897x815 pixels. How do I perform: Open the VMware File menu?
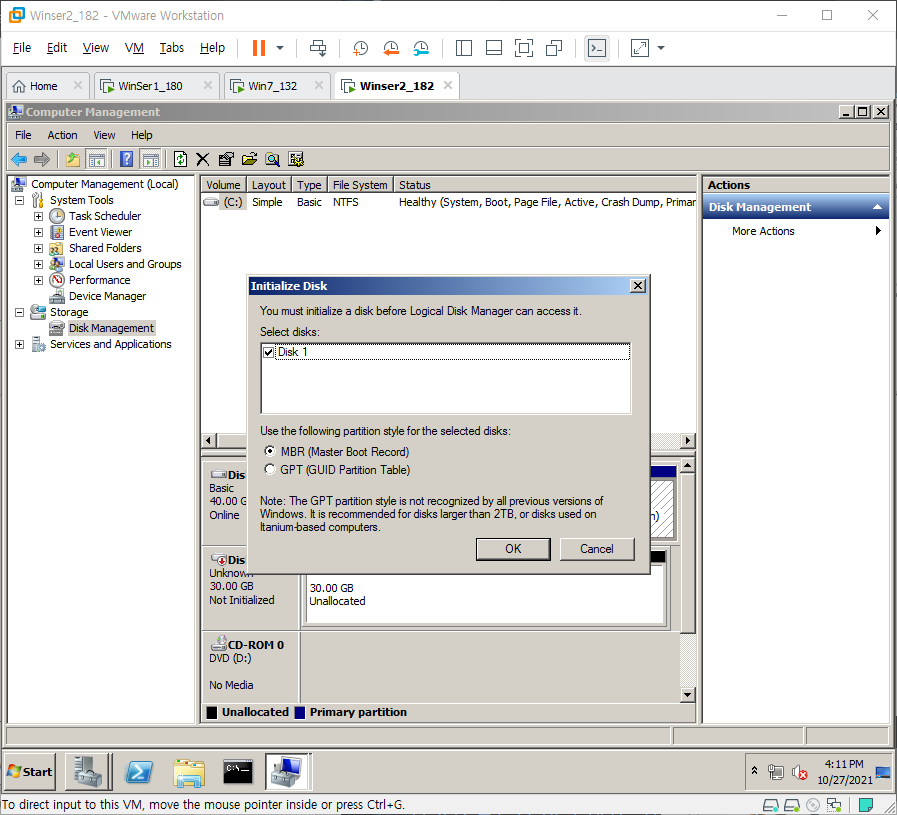22,48
